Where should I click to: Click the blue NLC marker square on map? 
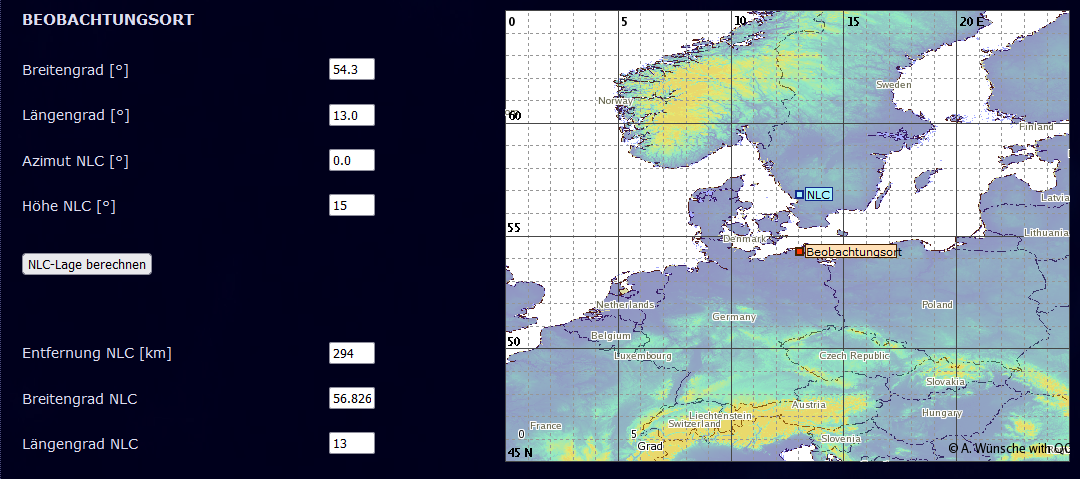[x=799, y=194]
